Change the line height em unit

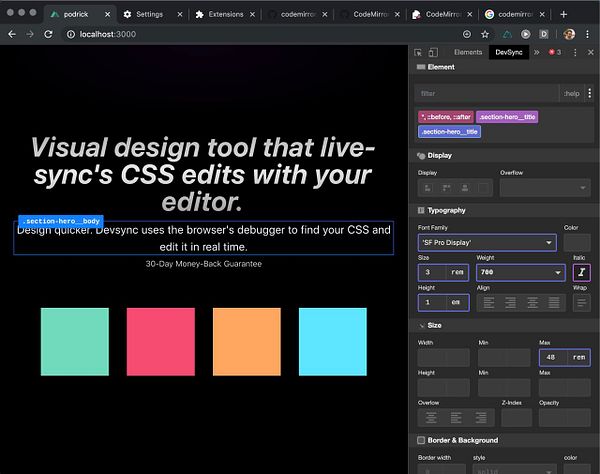click(456, 303)
